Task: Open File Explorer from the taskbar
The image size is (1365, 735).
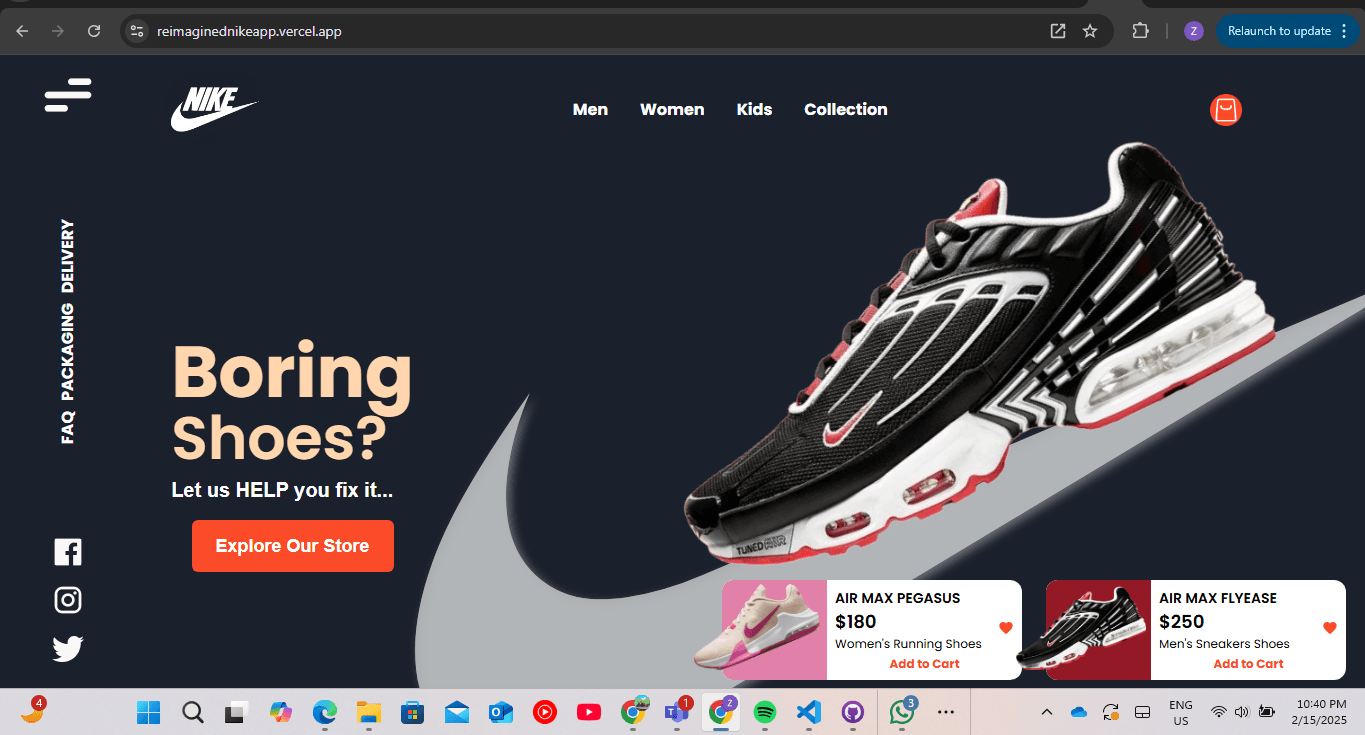Action: click(369, 712)
